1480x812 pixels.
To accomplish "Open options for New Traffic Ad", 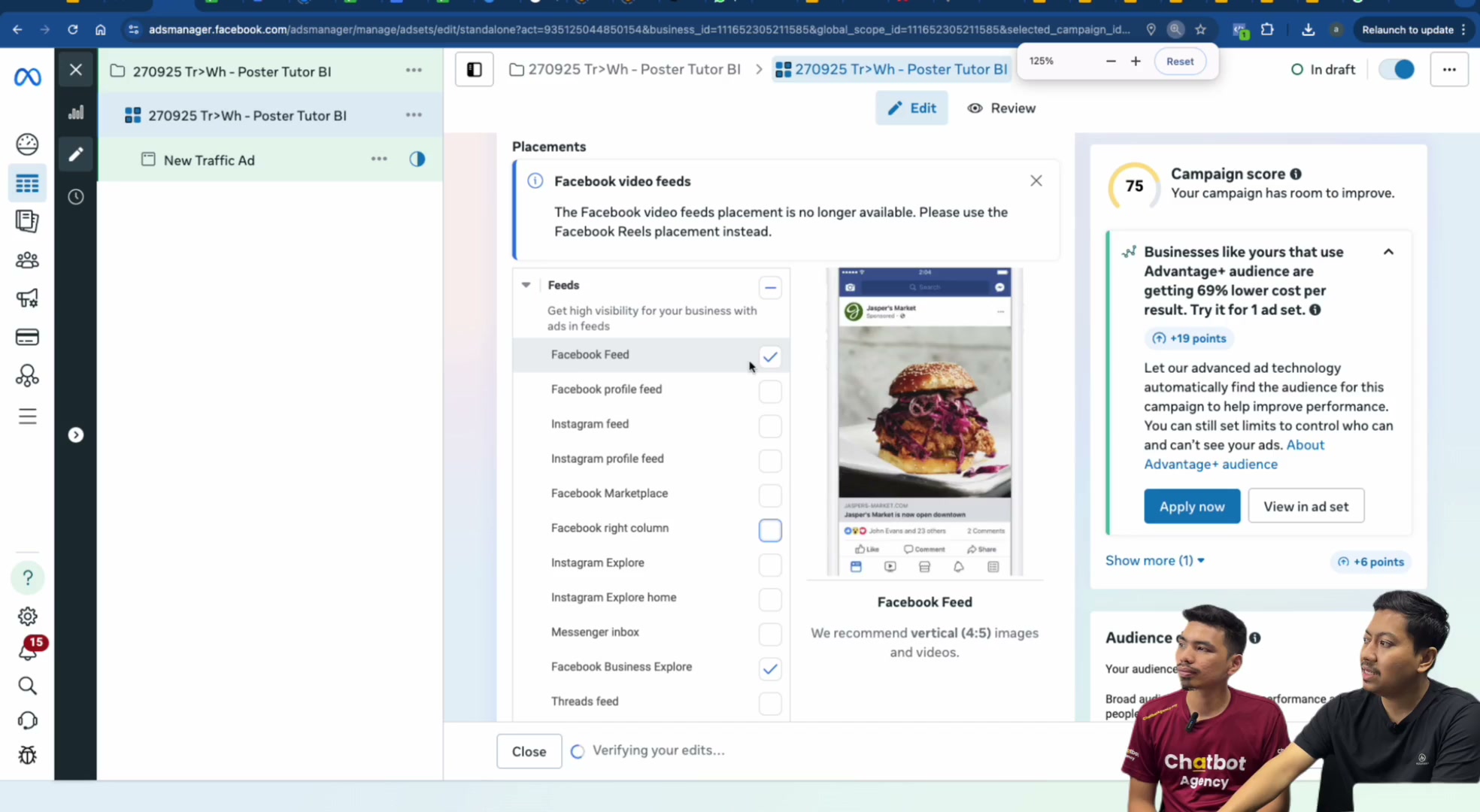I will [379, 159].
